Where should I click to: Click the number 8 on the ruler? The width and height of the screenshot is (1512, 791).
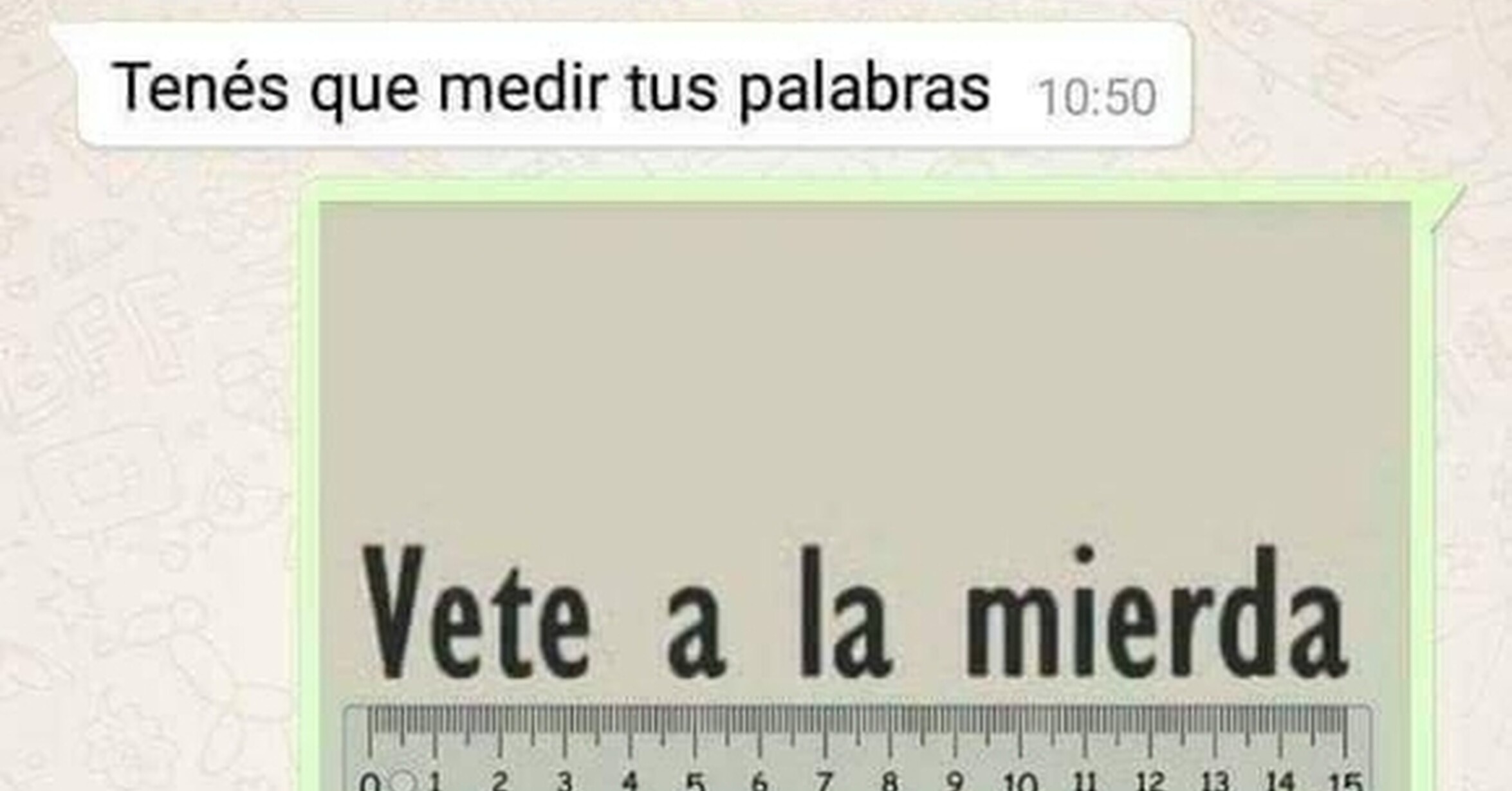click(x=889, y=781)
